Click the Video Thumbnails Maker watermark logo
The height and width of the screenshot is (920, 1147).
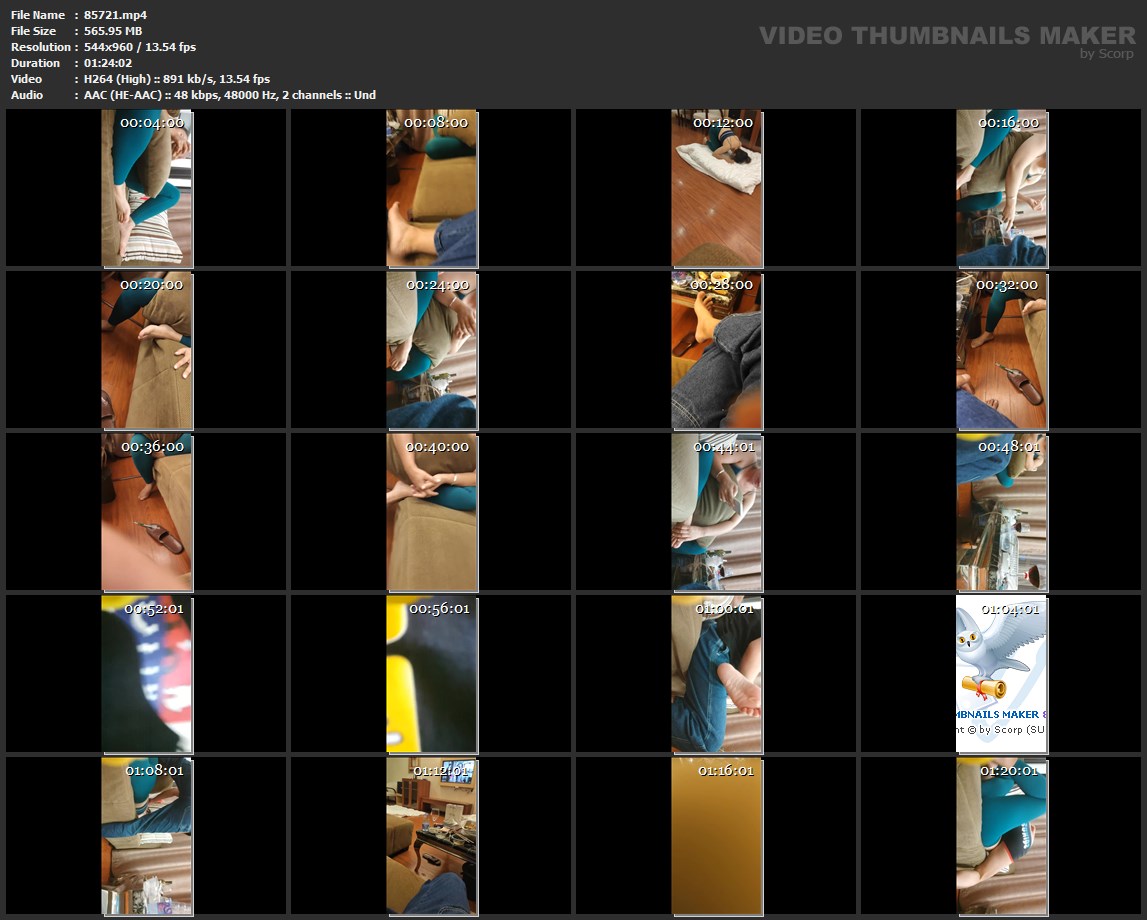tap(946, 36)
